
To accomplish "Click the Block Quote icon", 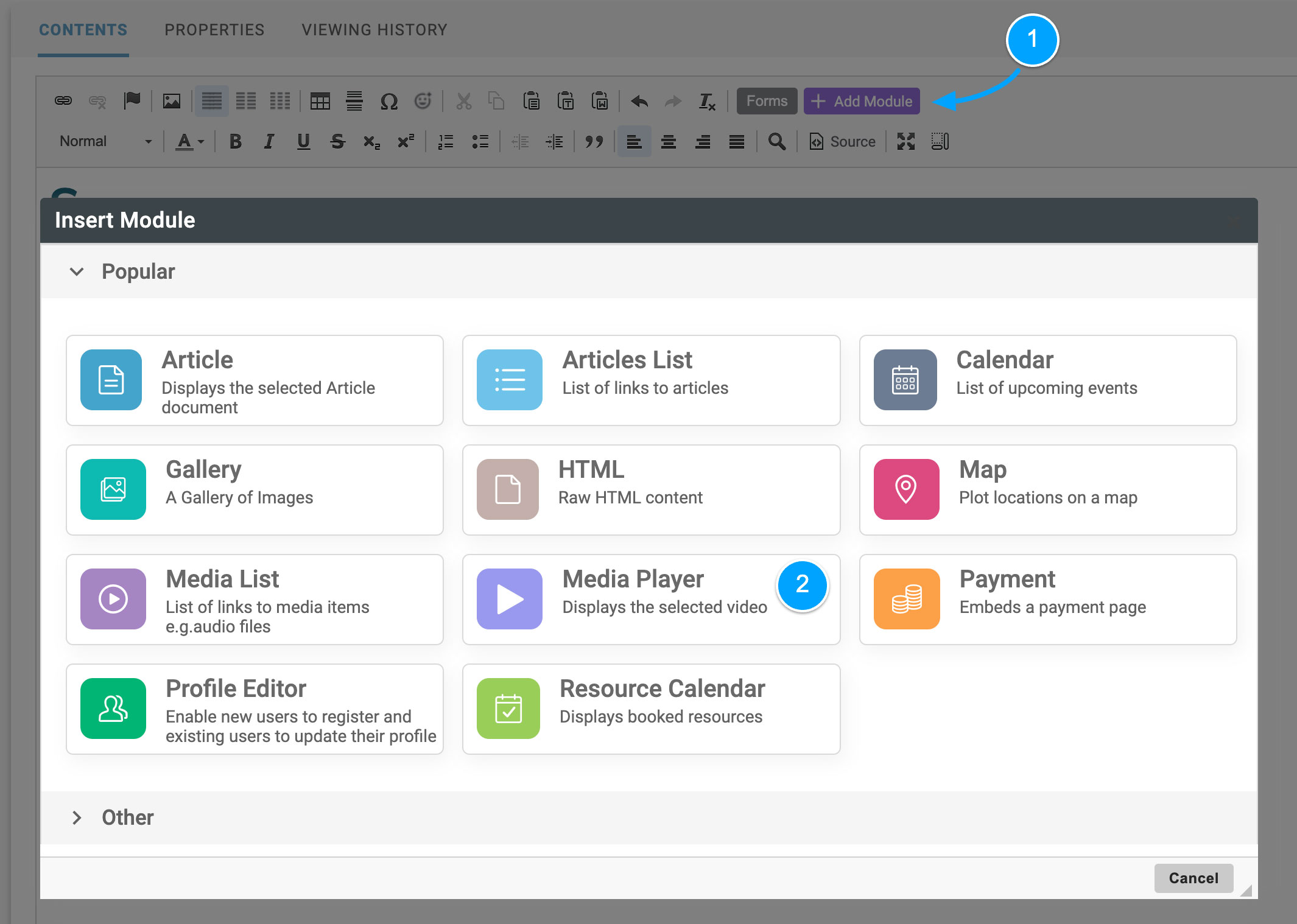I will click(x=594, y=142).
